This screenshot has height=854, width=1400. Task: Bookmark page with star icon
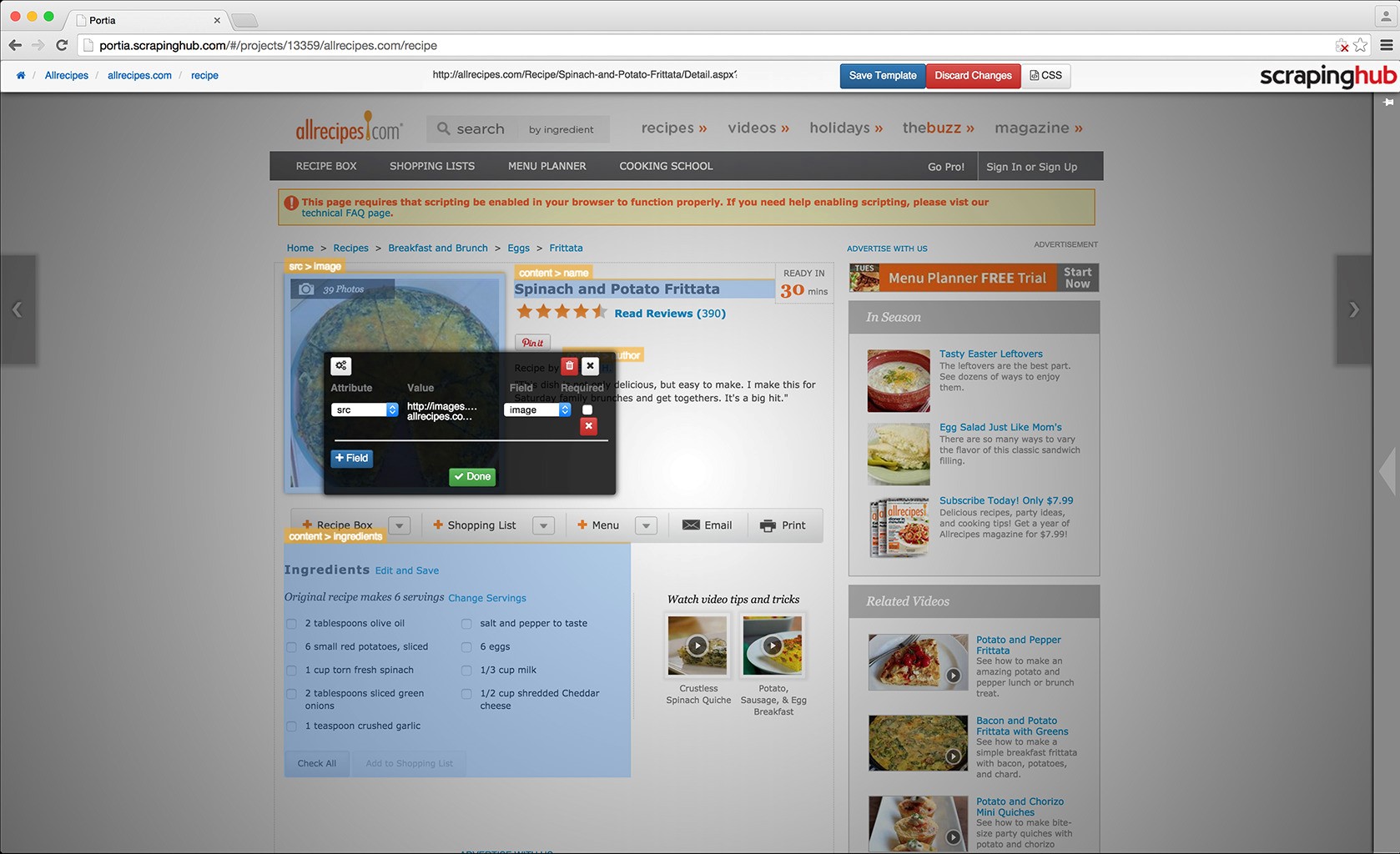tap(1360, 45)
